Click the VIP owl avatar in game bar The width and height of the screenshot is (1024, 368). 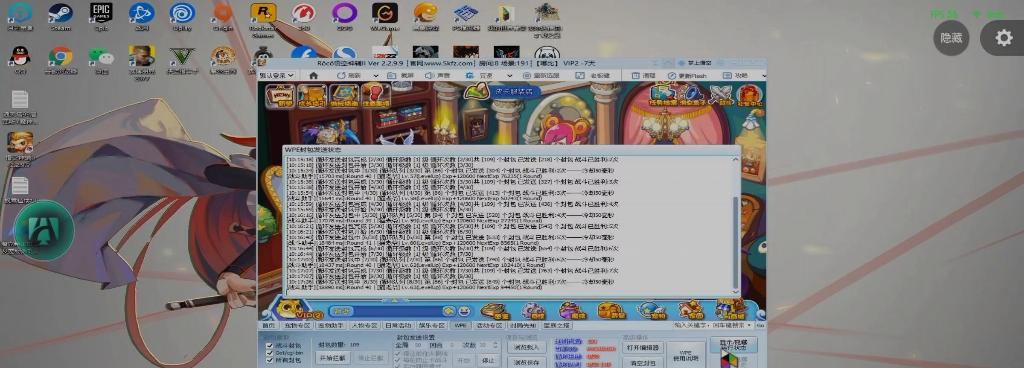click(292, 309)
